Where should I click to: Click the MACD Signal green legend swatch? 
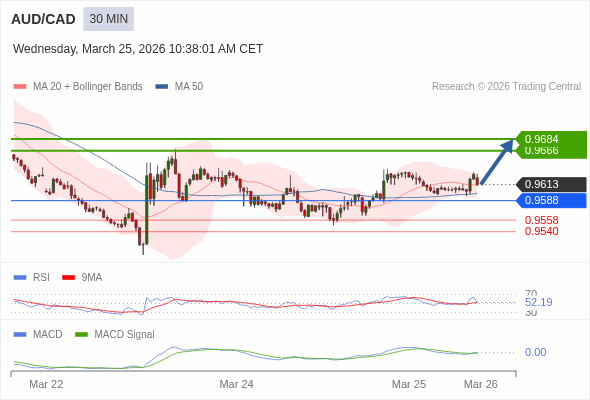[81, 335]
